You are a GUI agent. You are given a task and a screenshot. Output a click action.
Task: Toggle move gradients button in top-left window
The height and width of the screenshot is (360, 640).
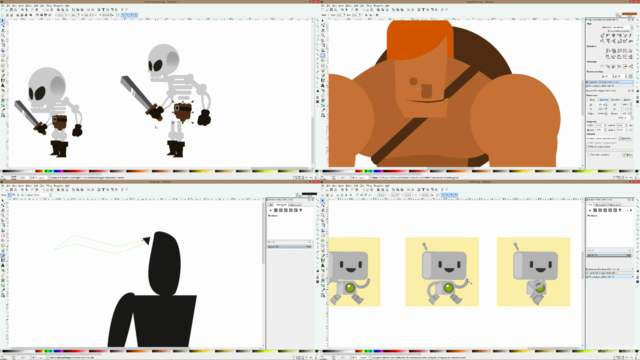click(x=131, y=15)
